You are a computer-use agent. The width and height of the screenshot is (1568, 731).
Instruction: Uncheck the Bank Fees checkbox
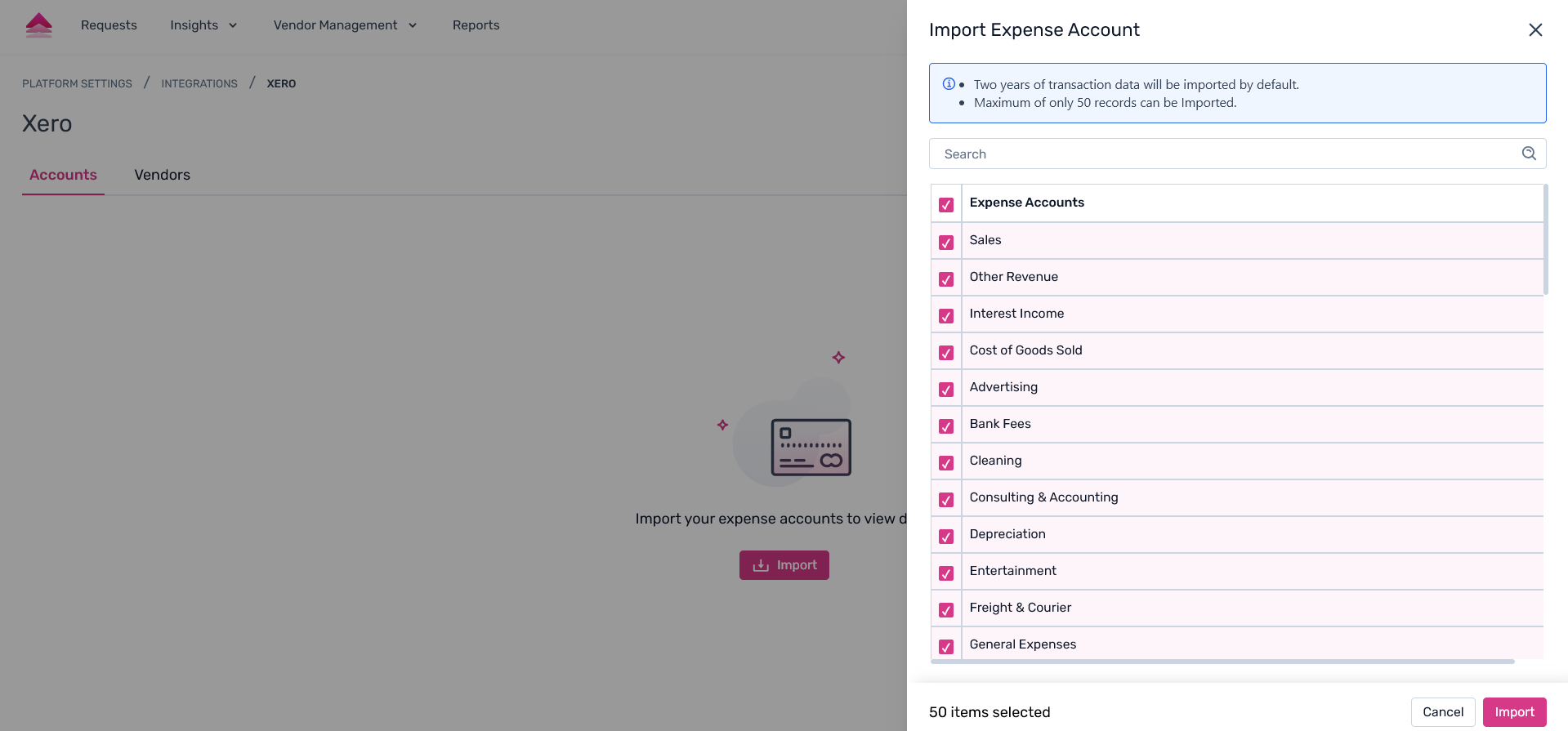tap(946, 426)
